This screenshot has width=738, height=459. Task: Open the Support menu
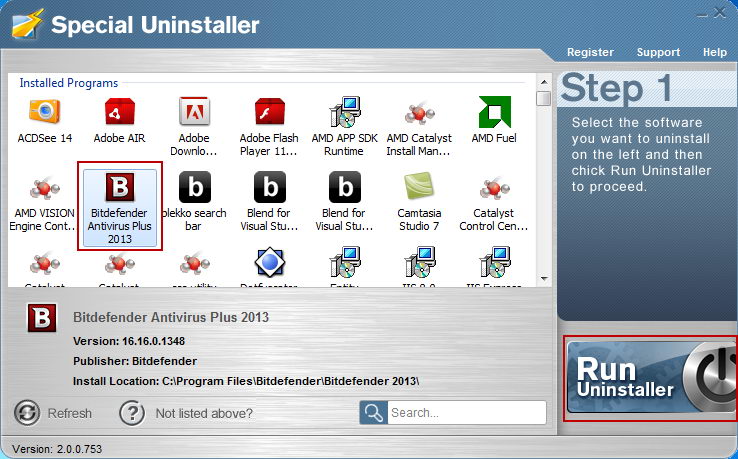[x=658, y=52]
